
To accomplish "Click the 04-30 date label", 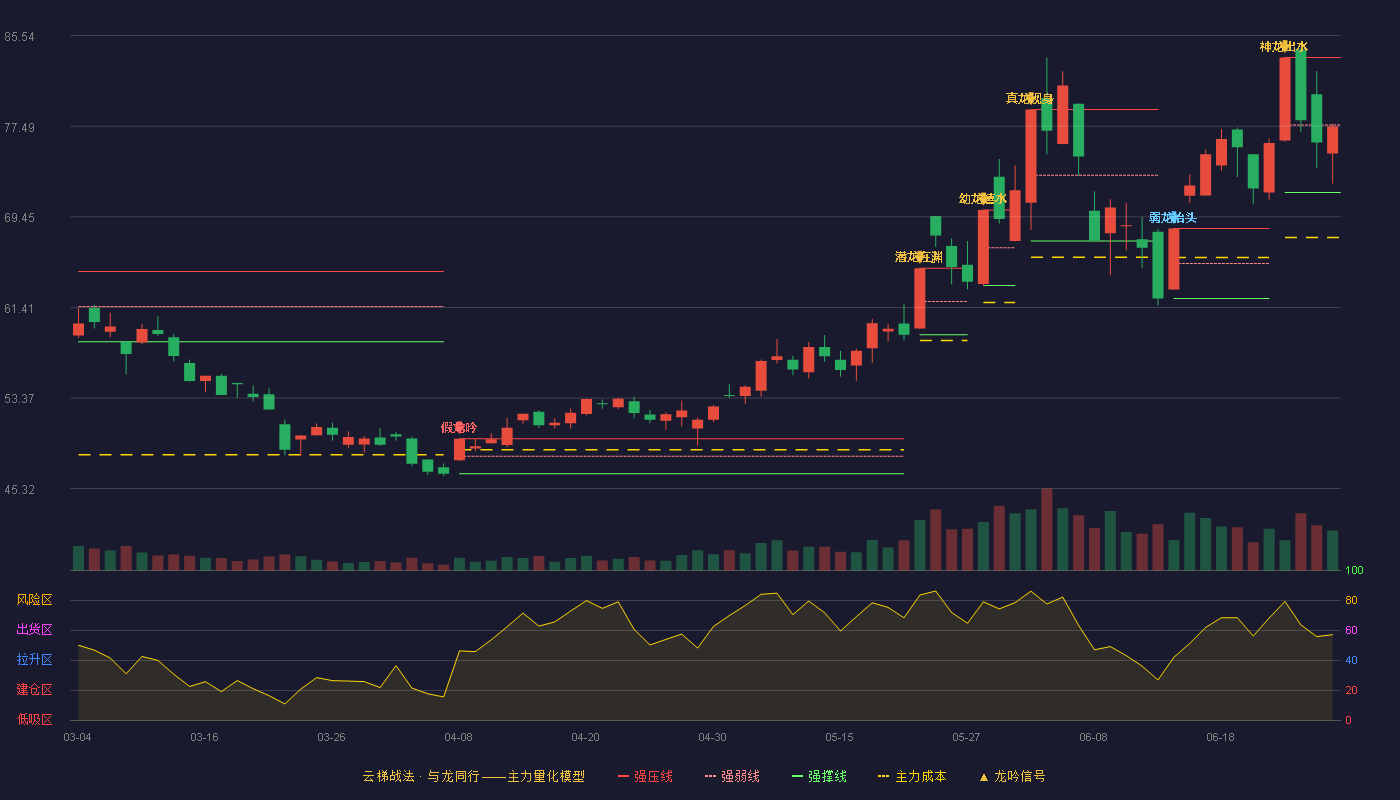I will click(x=712, y=737).
